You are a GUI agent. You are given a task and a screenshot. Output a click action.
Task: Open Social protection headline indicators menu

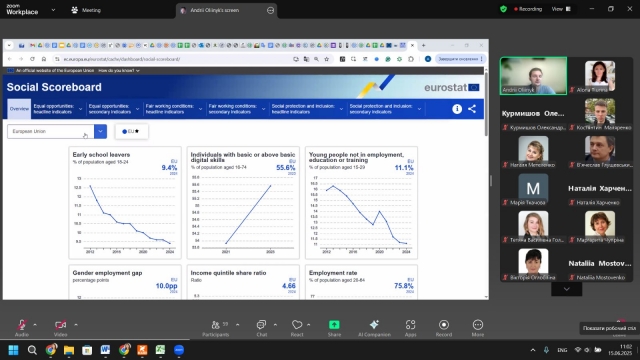[307, 109]
